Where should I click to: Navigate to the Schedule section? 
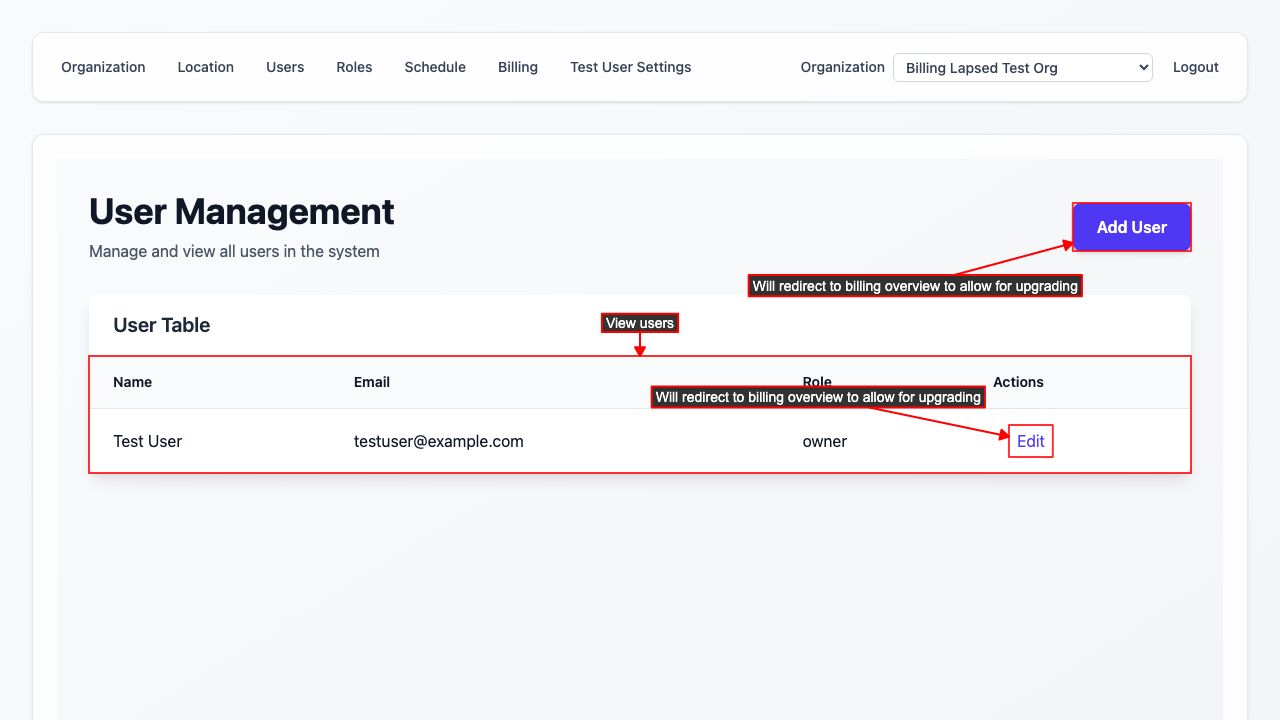[x=435, y=67]
